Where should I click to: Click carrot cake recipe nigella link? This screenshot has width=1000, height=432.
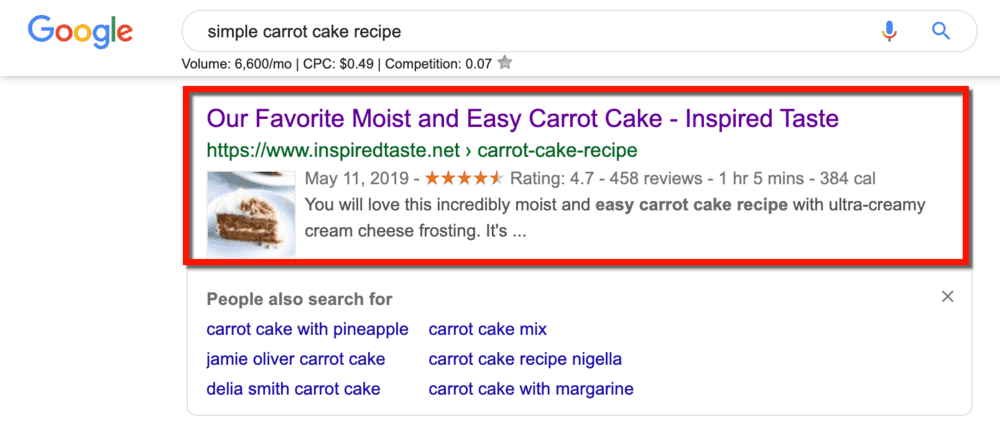[525, 359]
